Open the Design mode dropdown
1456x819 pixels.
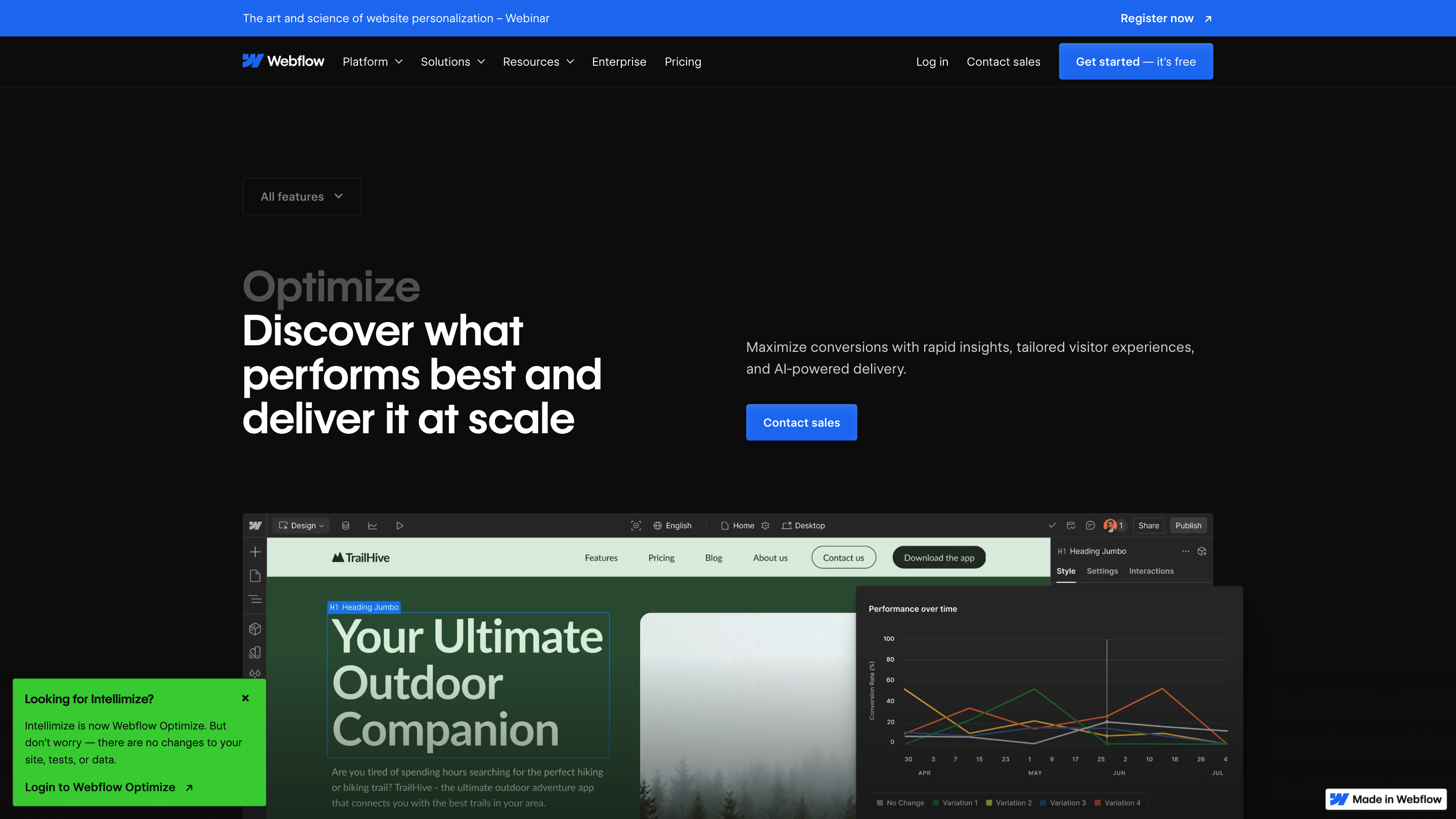(301, 526)
